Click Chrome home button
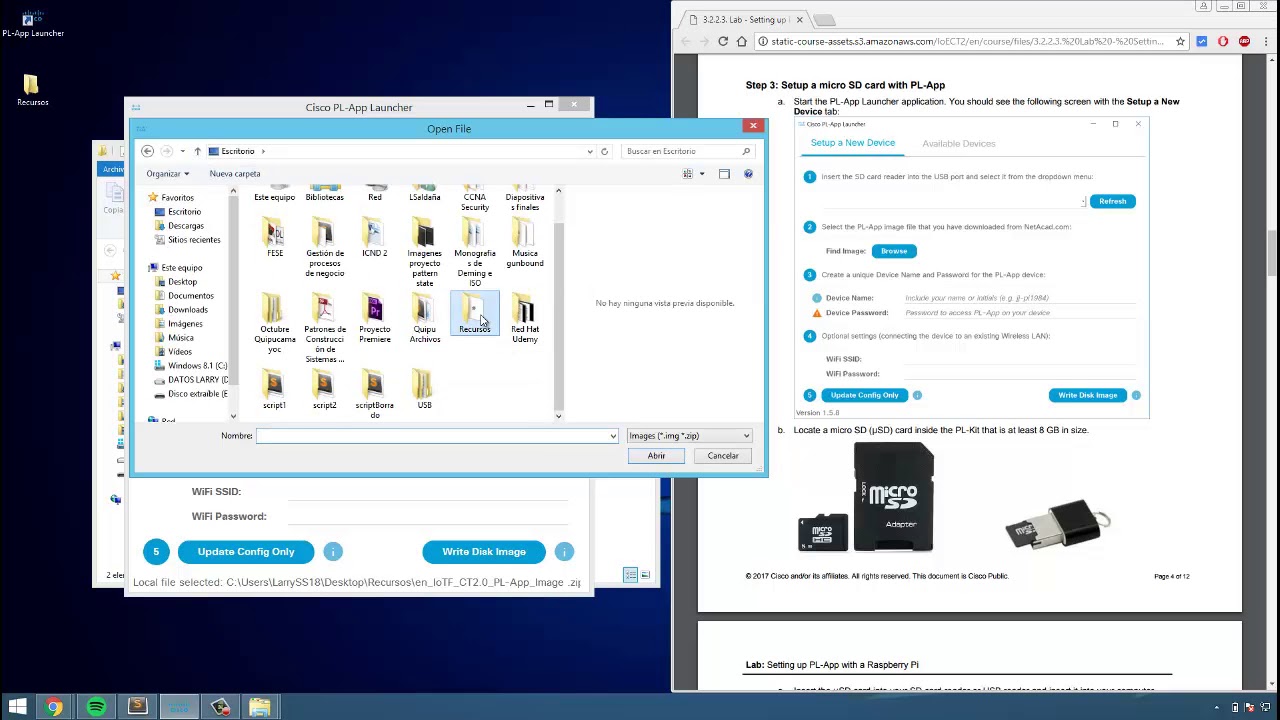The width and height of the screenshot is (1280, 720). pos(741,41)
